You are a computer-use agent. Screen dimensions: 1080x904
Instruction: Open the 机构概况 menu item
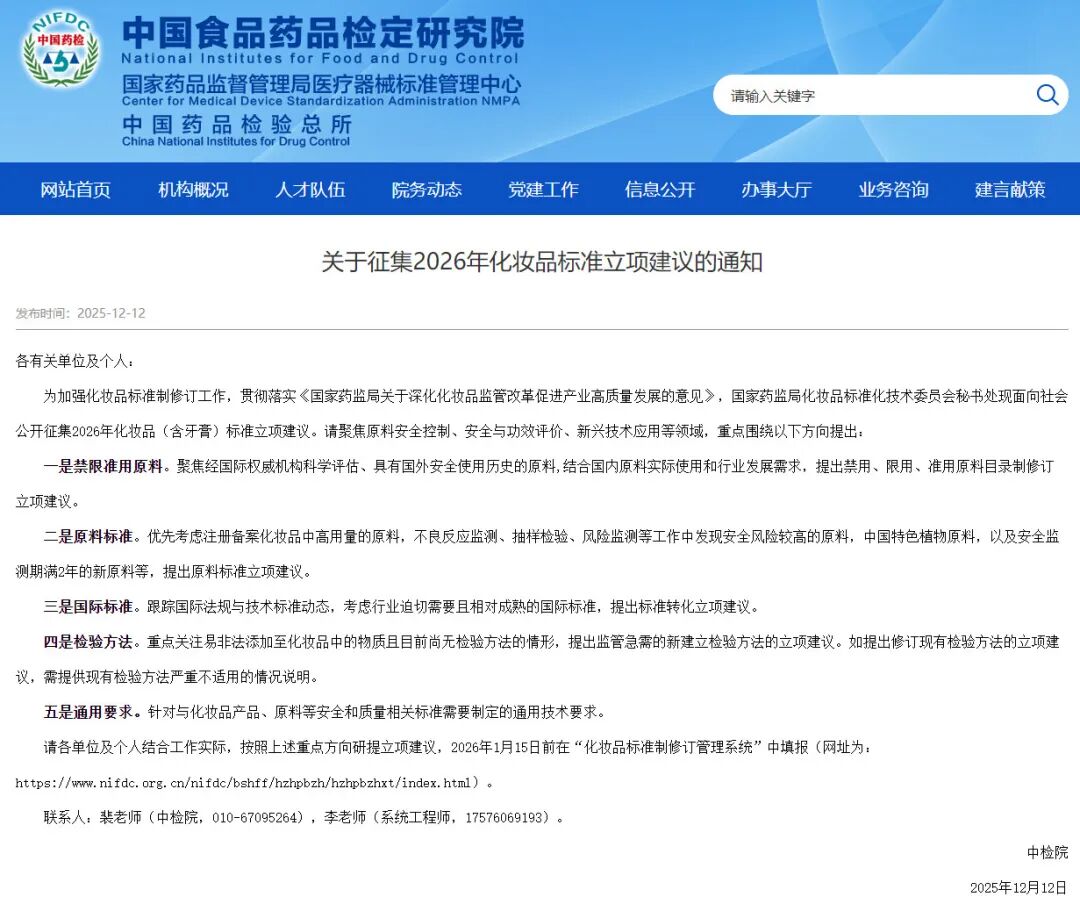pyautogui.click(x=192, y=189)
